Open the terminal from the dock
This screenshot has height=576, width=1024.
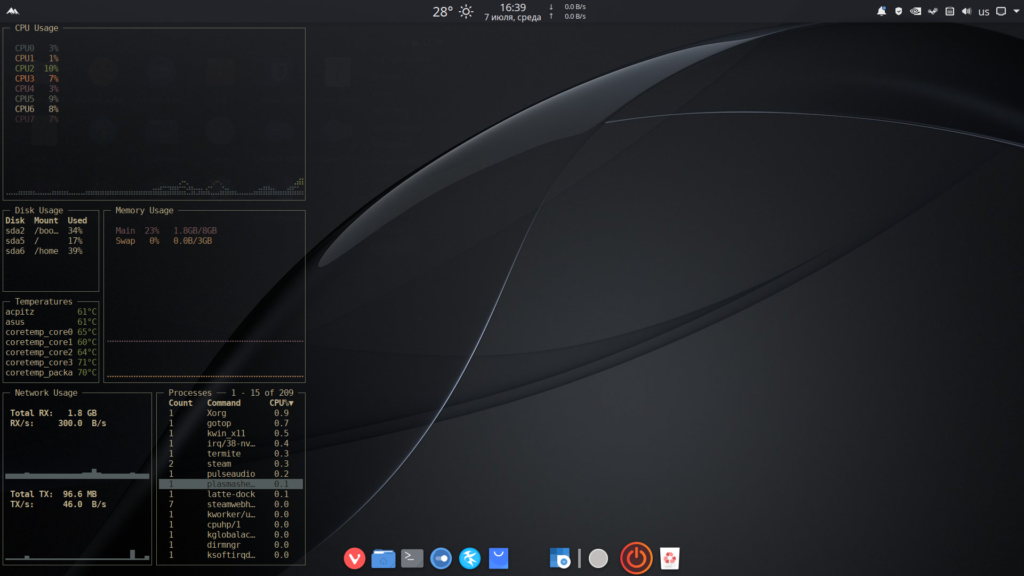pos(412,558)
